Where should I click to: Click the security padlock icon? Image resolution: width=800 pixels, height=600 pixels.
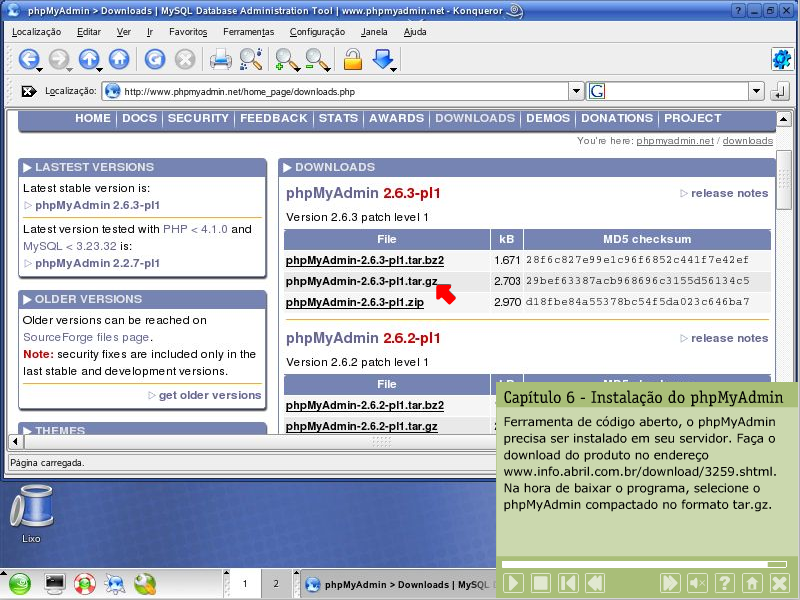[x=352, y=59]
